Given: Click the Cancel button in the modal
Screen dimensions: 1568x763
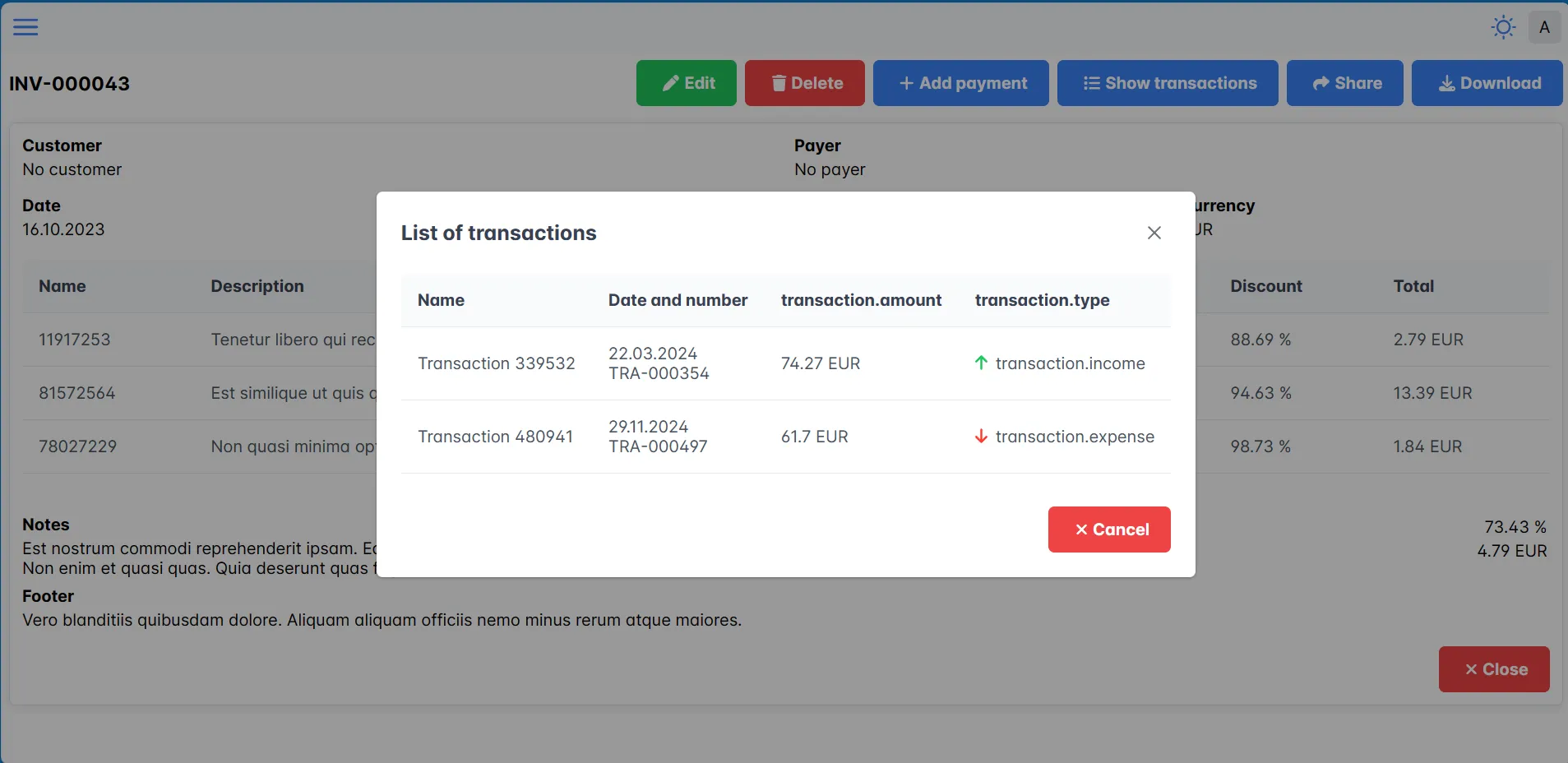Looking at the screenshot, I should click(1108, 529).
